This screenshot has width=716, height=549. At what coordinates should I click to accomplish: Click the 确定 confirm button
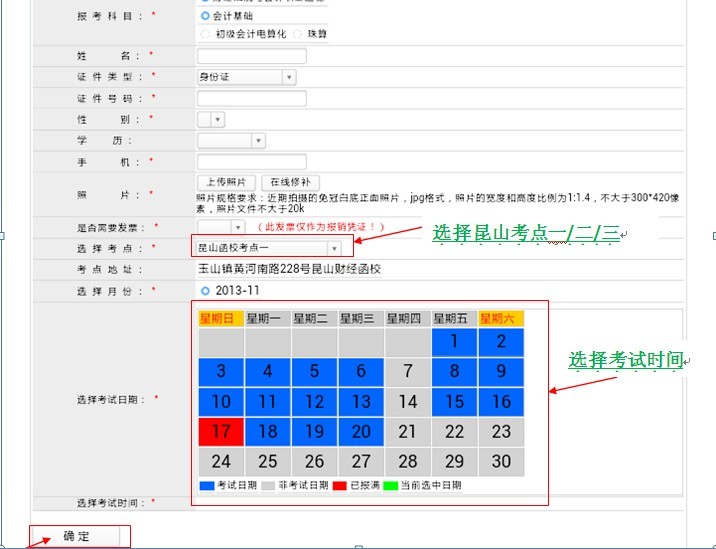[x=75, y=536]
